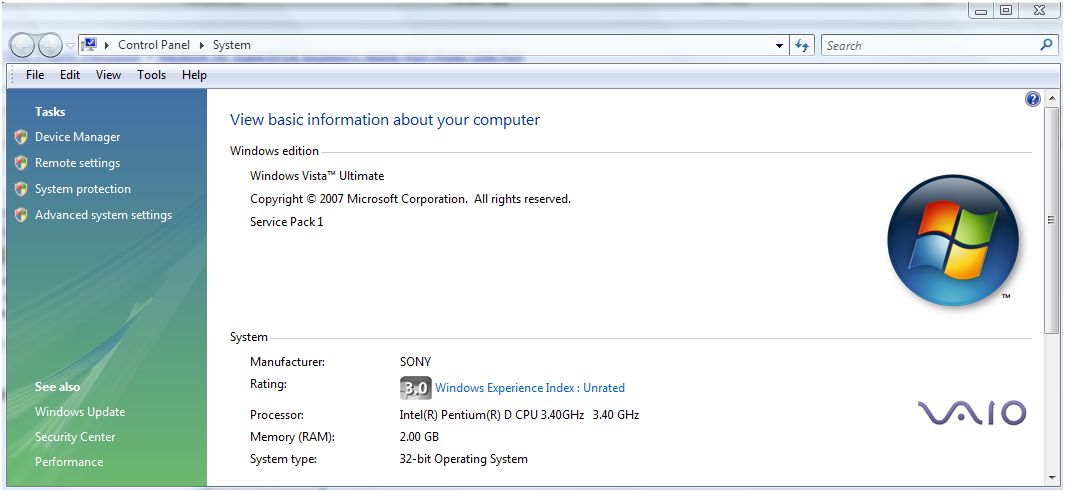Click the shield icon beside Device Manager
This screenshot has width=1065, height=492.
(21, 137)
